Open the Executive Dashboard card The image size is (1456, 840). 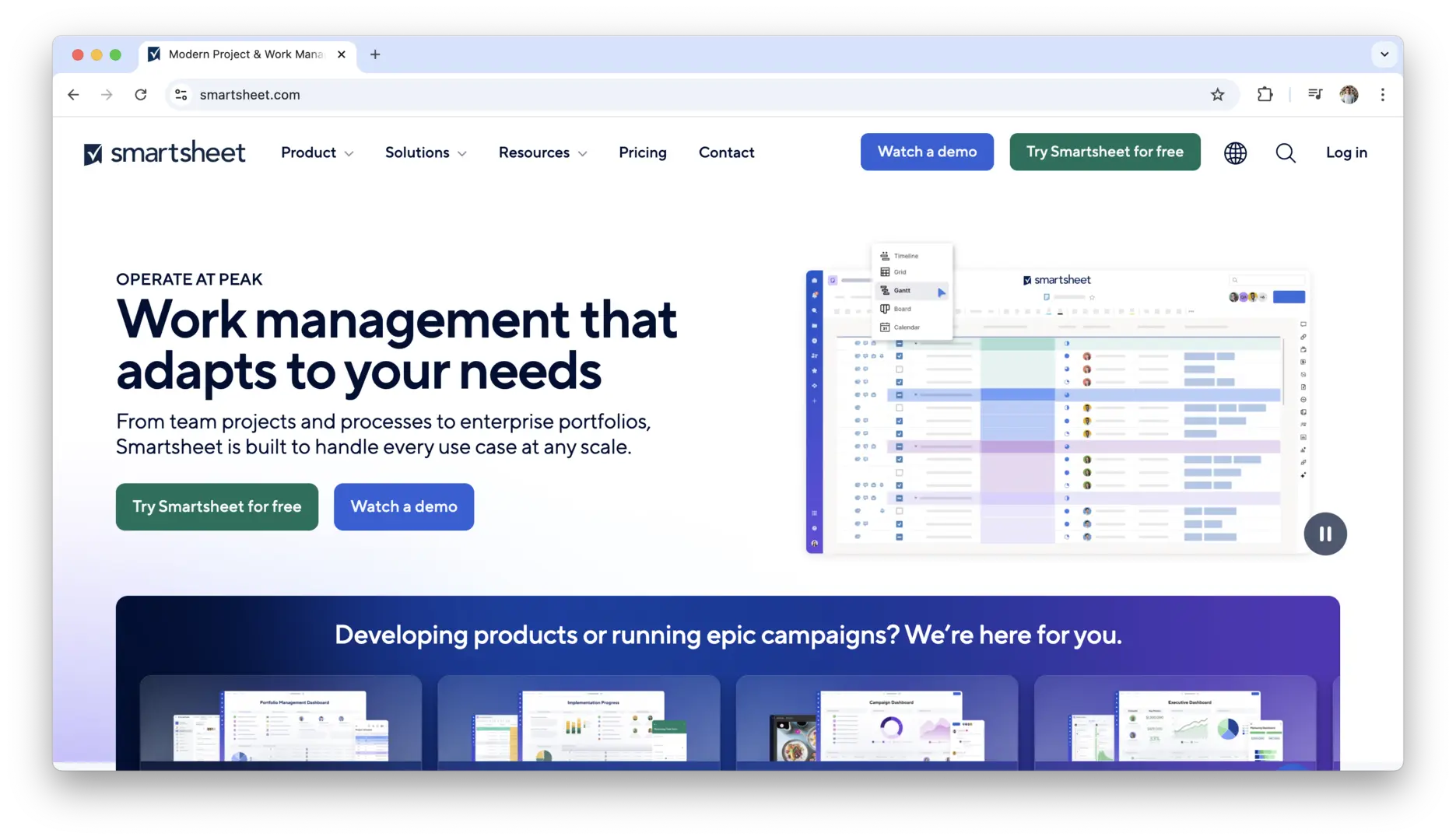[x=1175, y=723]
